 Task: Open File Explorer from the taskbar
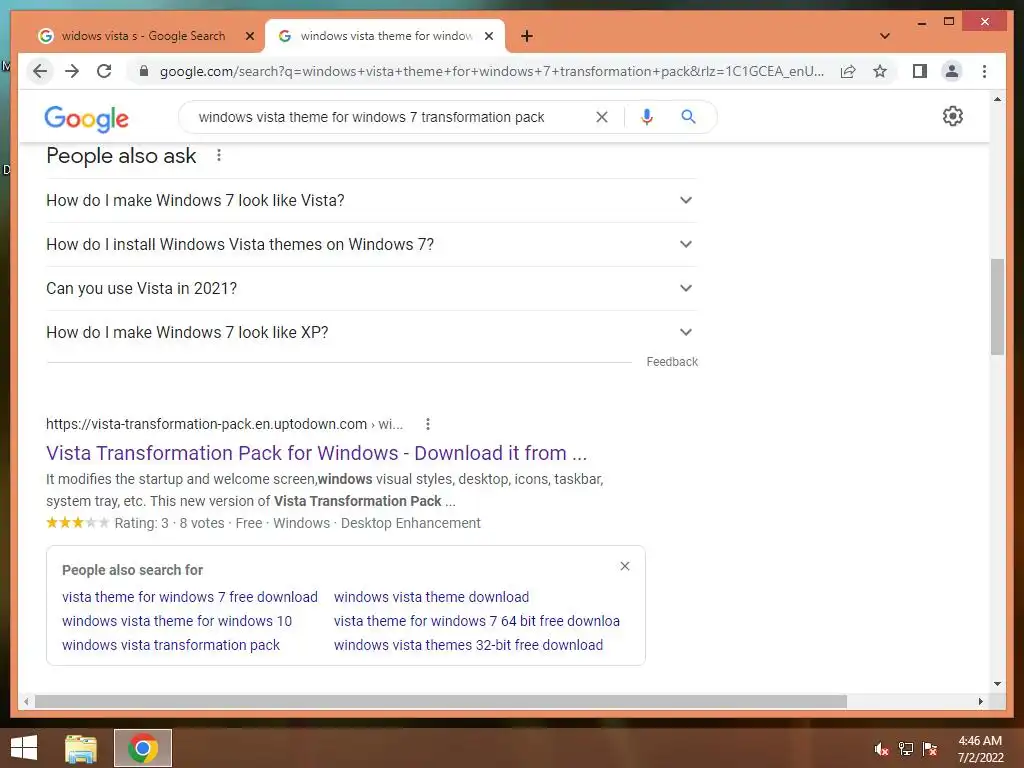pyautogui.click(x=81, y=748)
